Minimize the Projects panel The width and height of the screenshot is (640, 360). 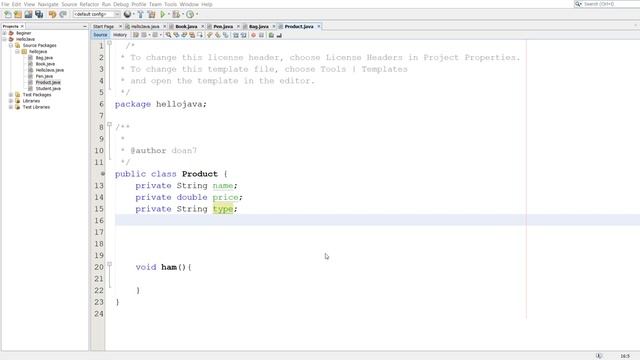tap(84, 26)
